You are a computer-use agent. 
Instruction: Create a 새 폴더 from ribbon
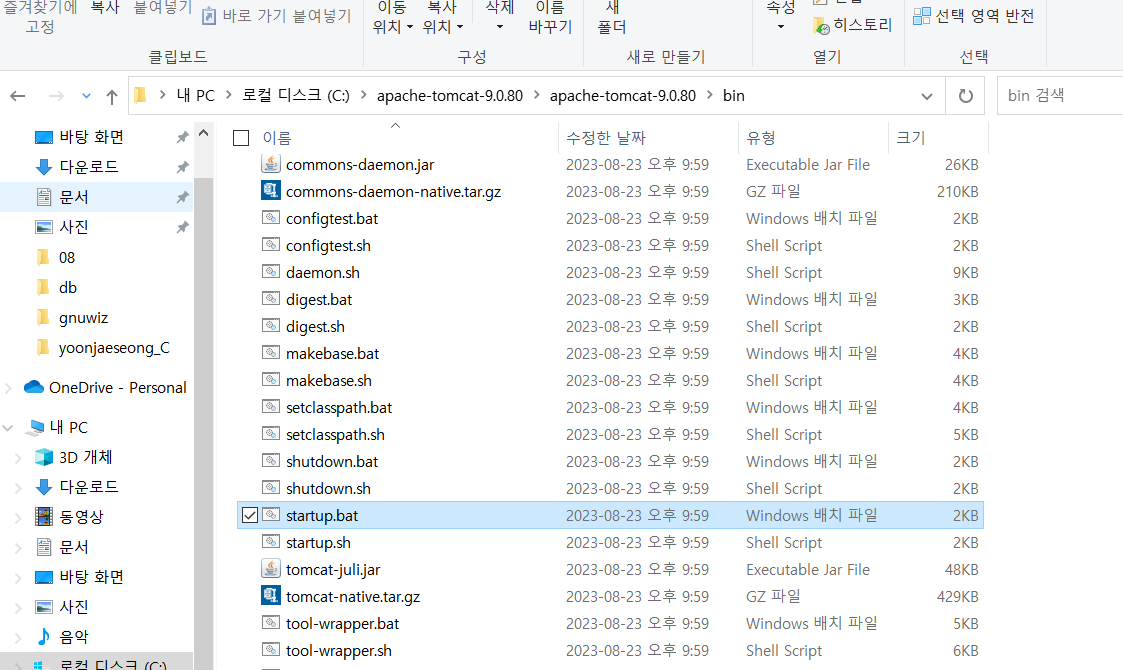click(x=612, y=18)
